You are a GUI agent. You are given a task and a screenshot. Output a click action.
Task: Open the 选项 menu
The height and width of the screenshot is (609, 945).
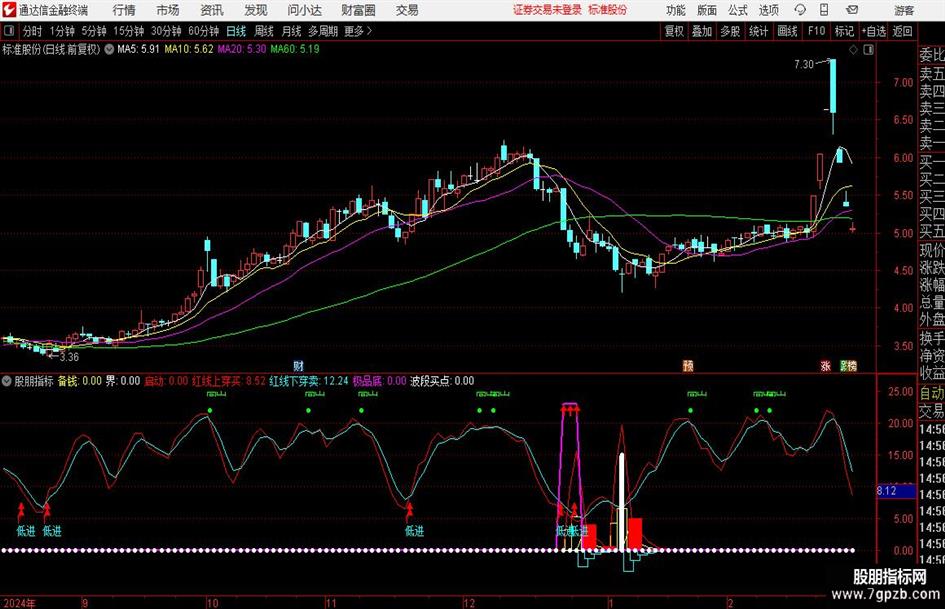[x=768, y=10]
